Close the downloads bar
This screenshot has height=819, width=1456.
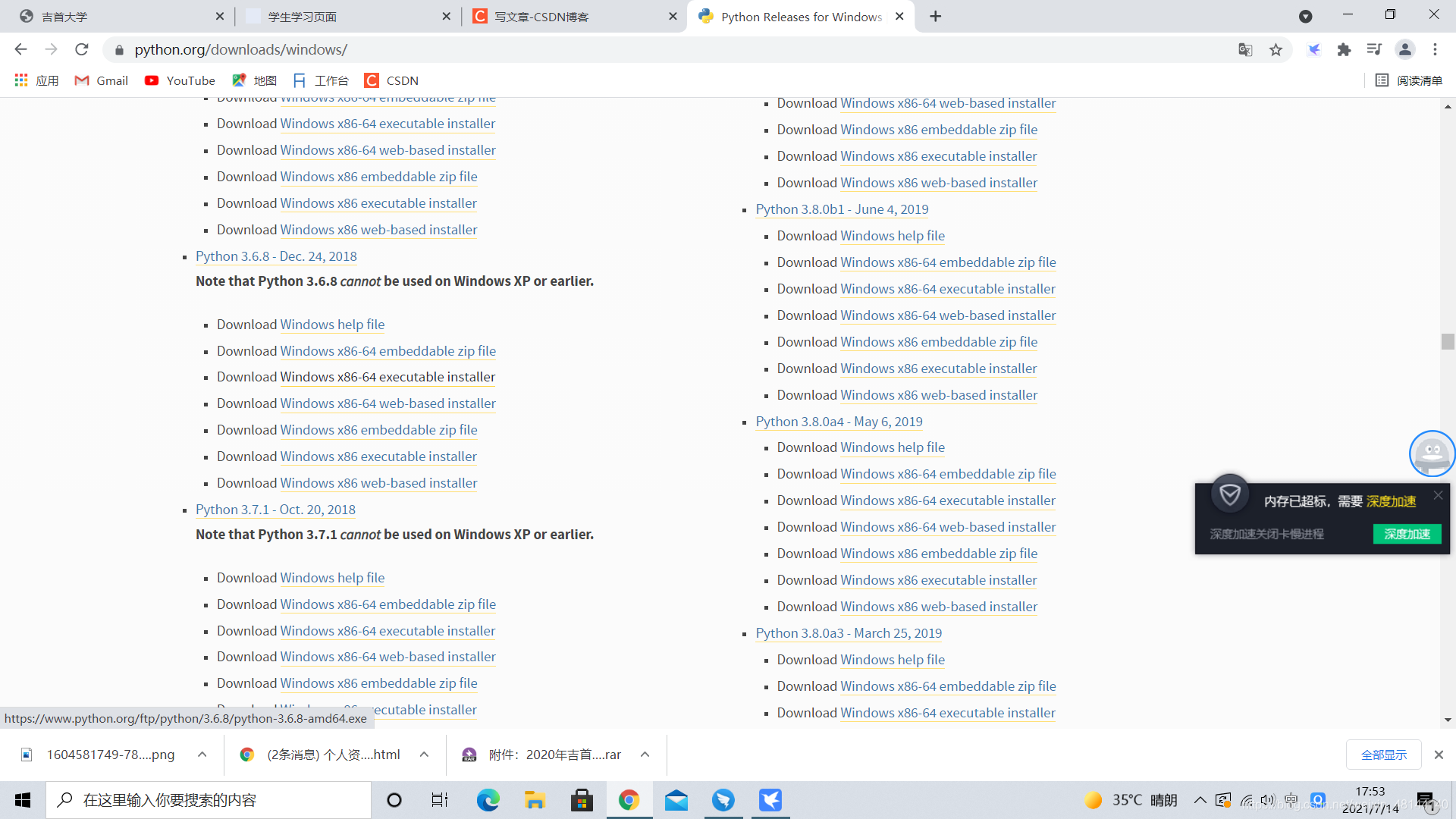(1439, 755)
